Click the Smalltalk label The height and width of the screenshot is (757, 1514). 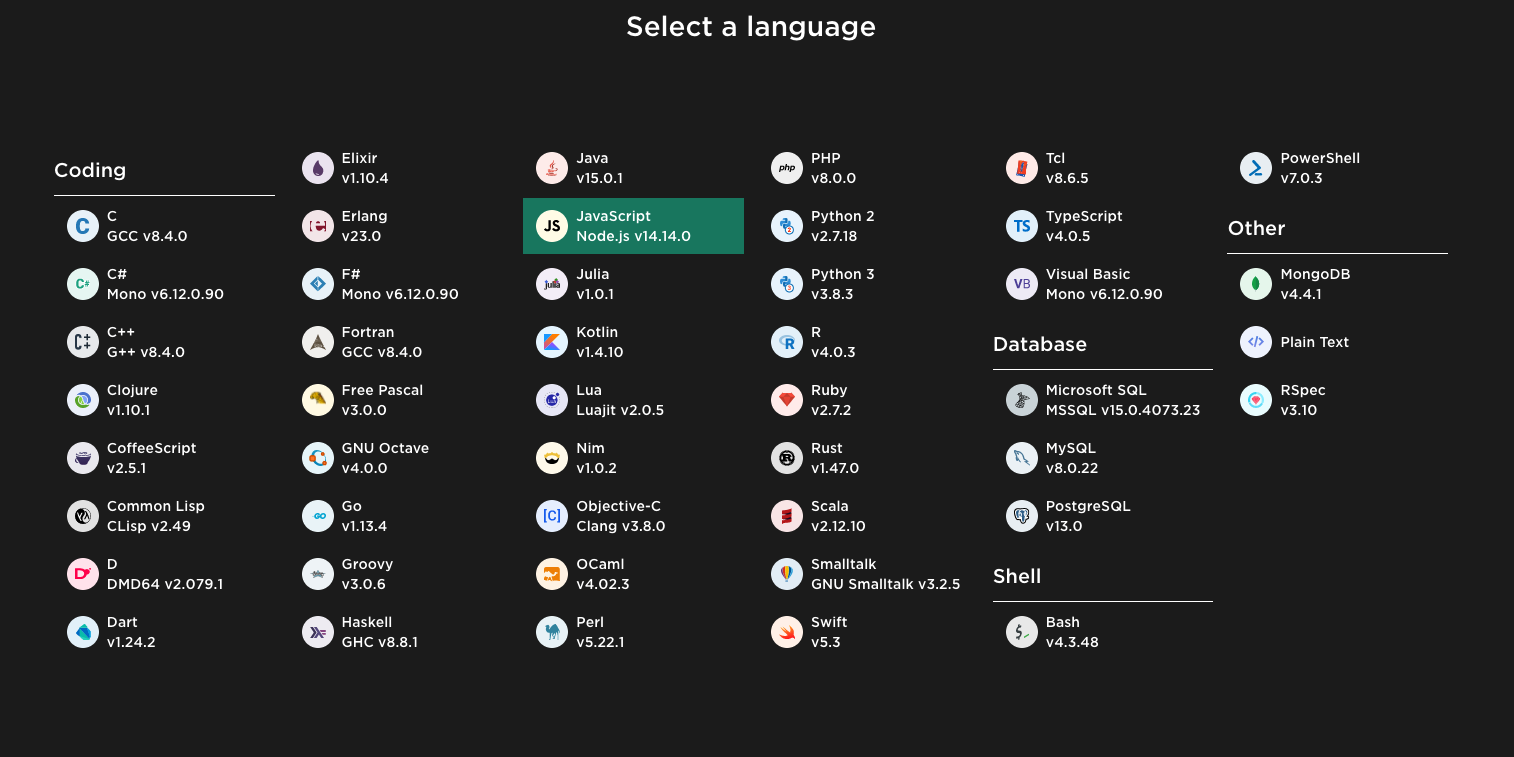pos(844,564)
